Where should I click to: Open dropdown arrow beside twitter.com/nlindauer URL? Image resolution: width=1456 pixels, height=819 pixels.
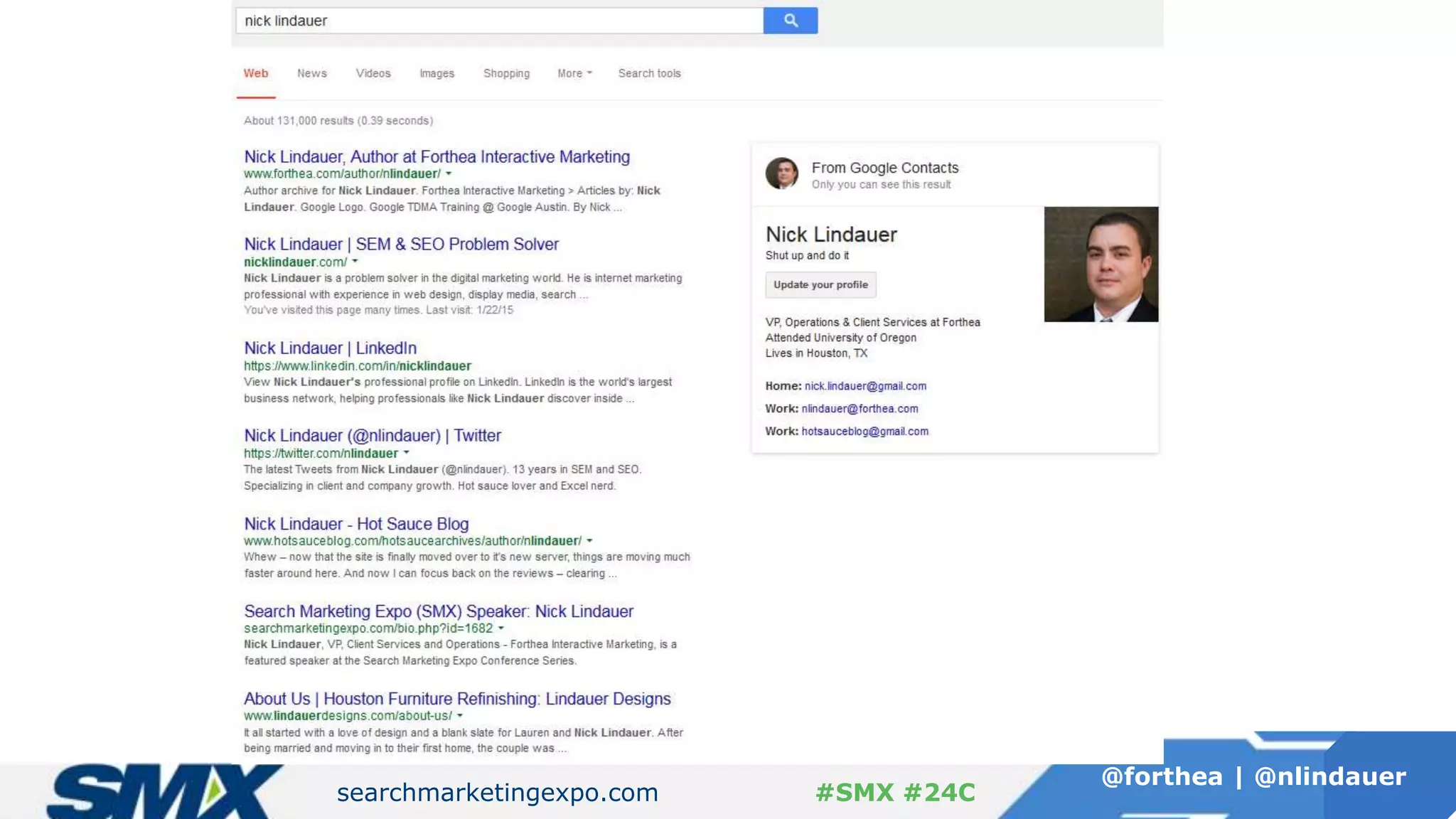[x=407, y=453]
